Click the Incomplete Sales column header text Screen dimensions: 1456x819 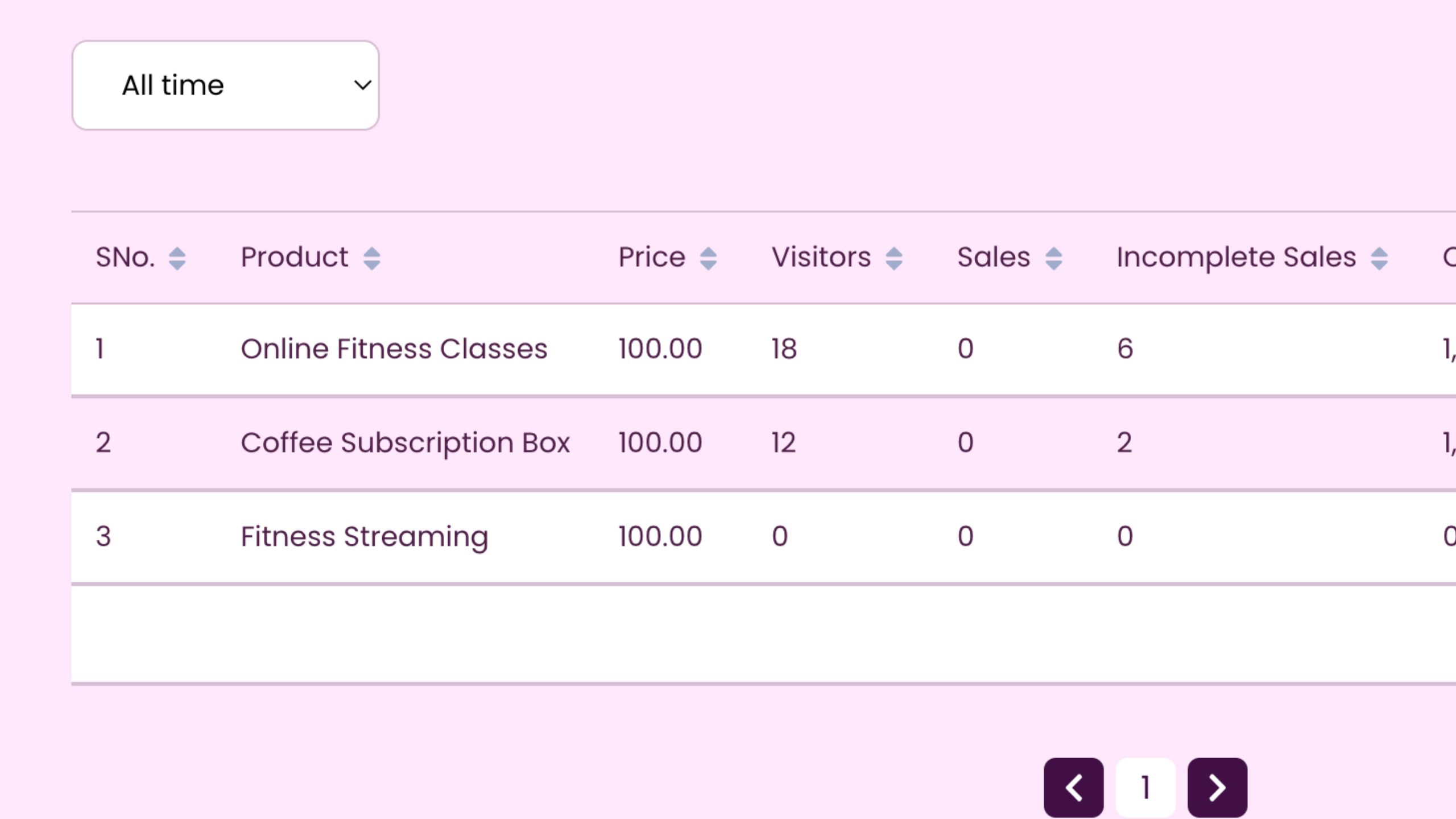(1236, 257)
